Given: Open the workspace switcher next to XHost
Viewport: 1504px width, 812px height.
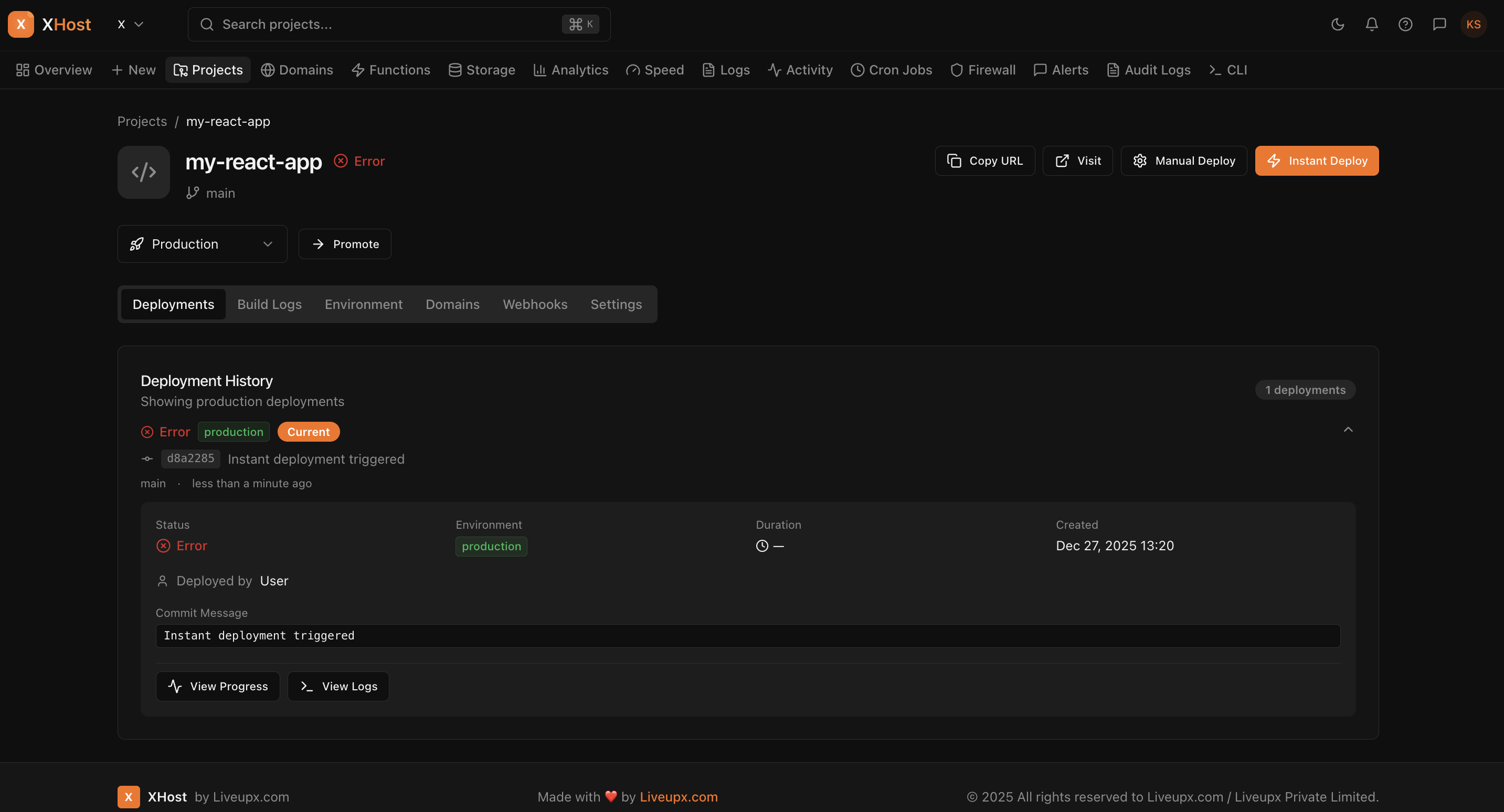Looking at the screenshot, I should [130, 24].
